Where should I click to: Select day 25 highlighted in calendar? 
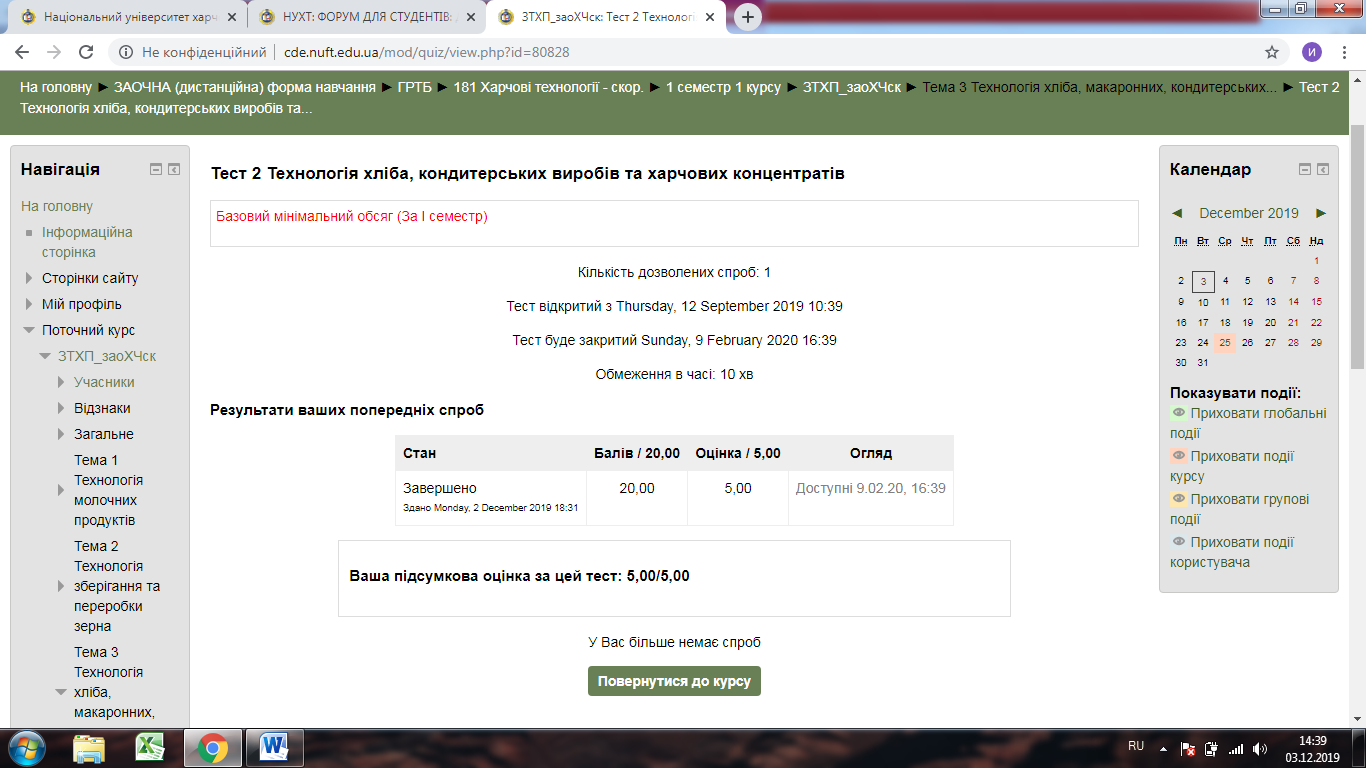click(x=1225, y=342)
